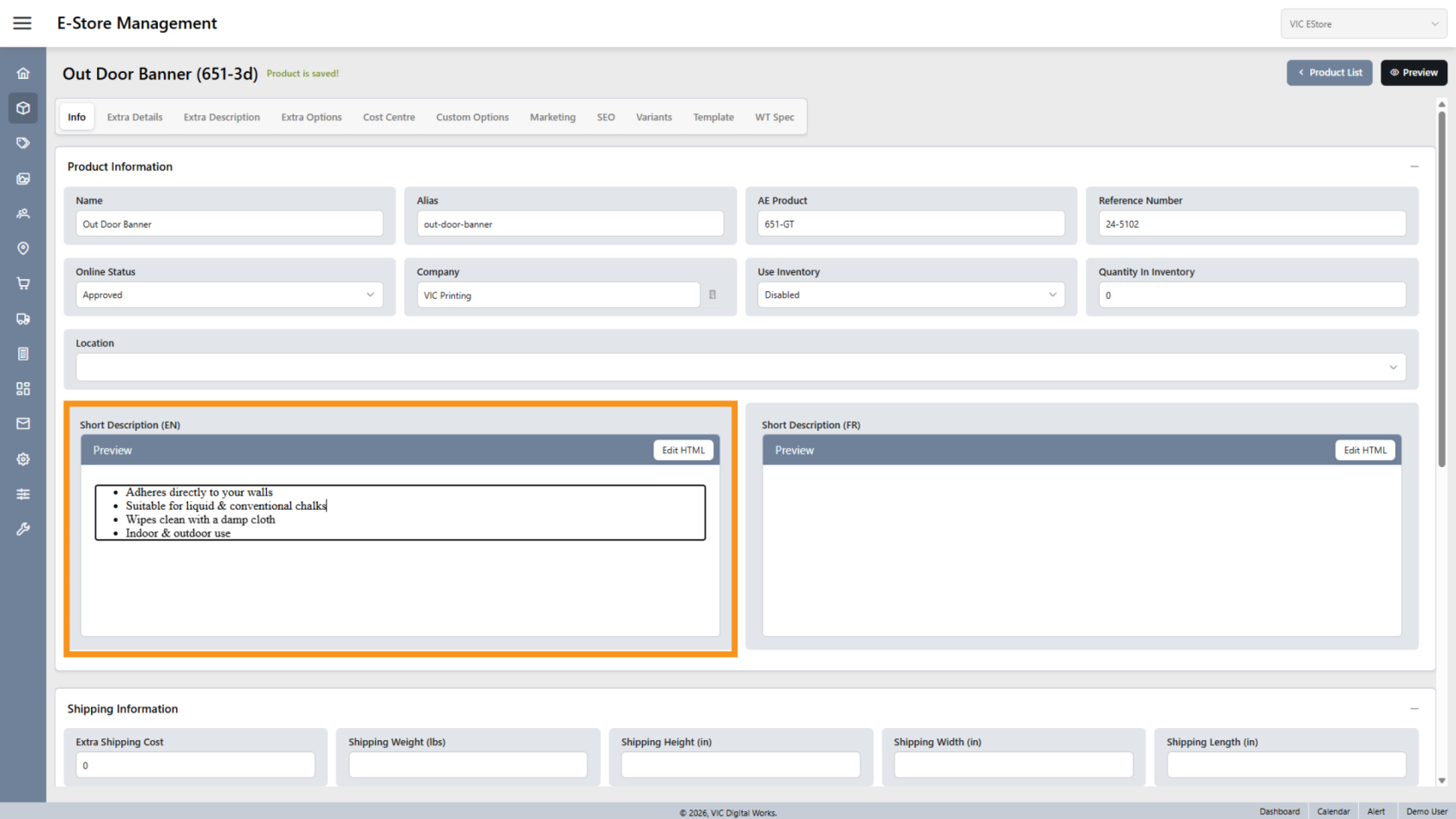
Task: Click the Reference Number input field
Action: pyautogui.click(x=1251, y=224)
